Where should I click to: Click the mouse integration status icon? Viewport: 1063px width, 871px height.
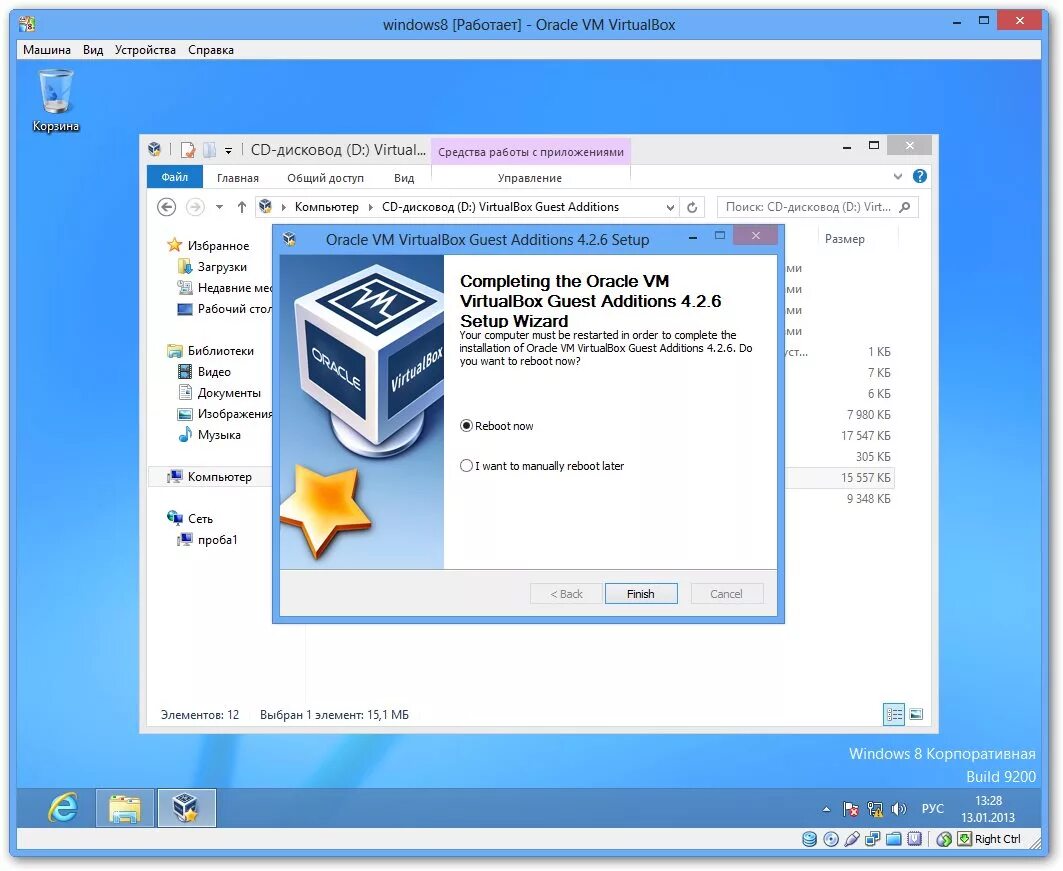tap(944, 839)
